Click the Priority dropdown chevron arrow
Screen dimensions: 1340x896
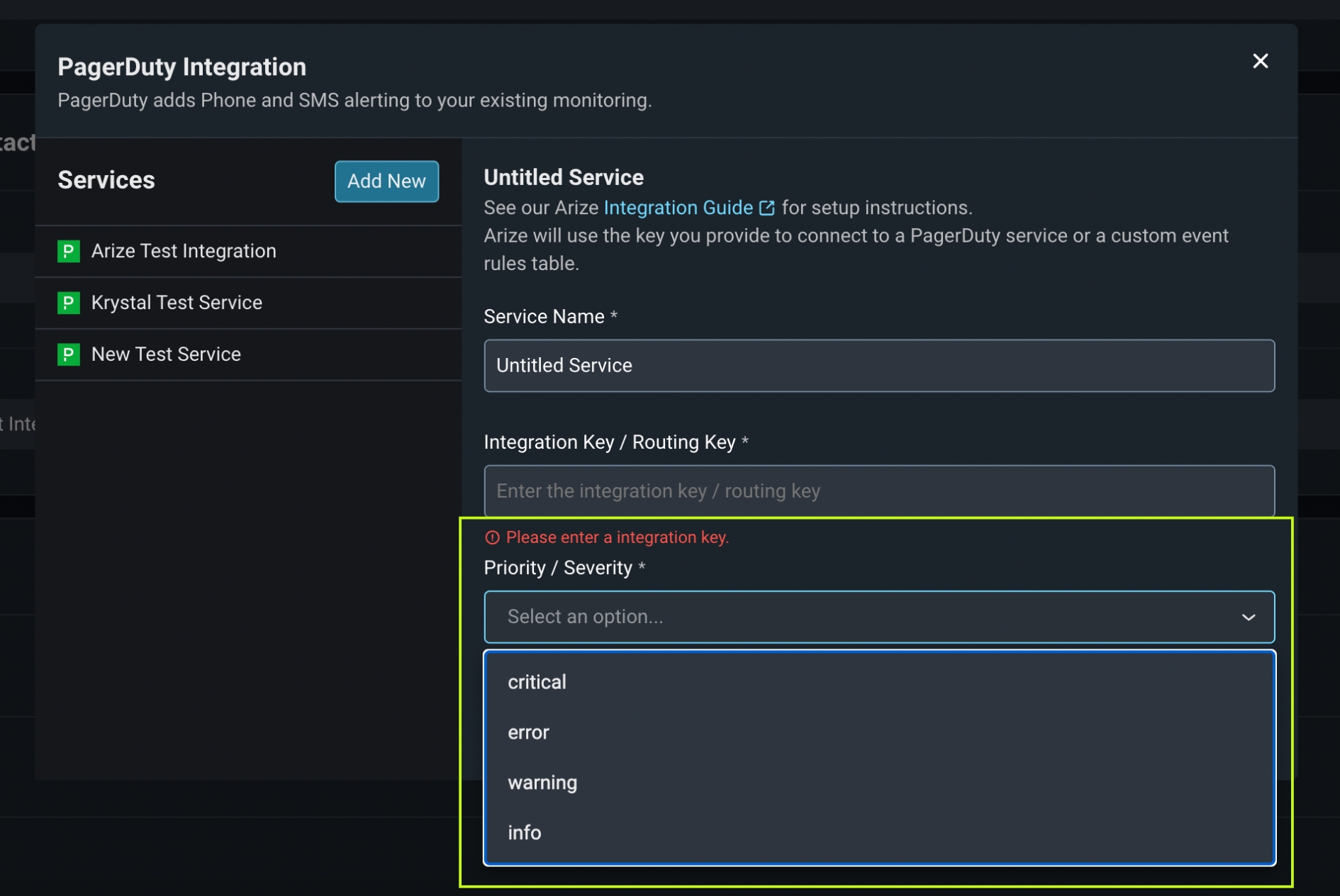pos(1248,617)
